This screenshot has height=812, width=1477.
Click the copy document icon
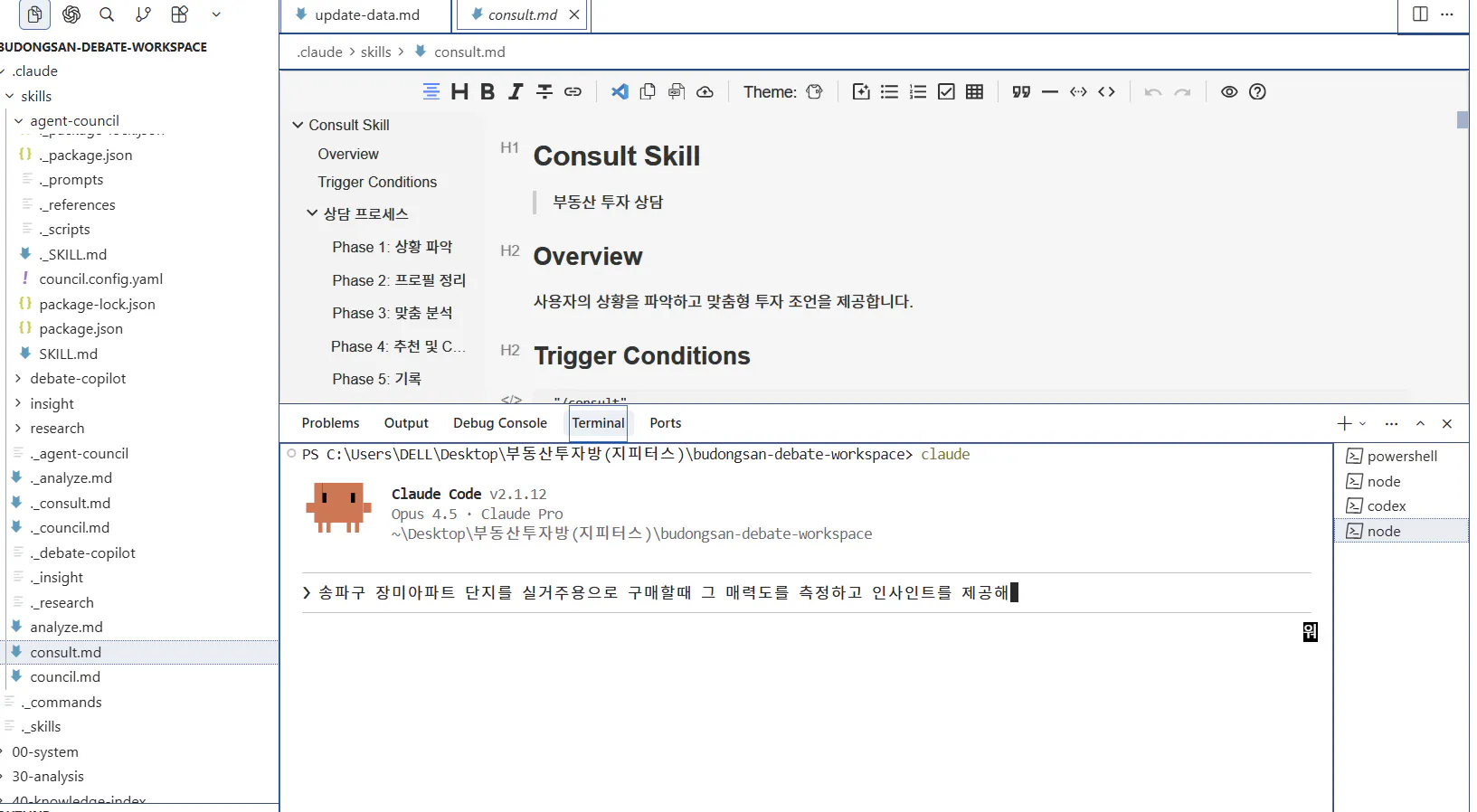648,91
